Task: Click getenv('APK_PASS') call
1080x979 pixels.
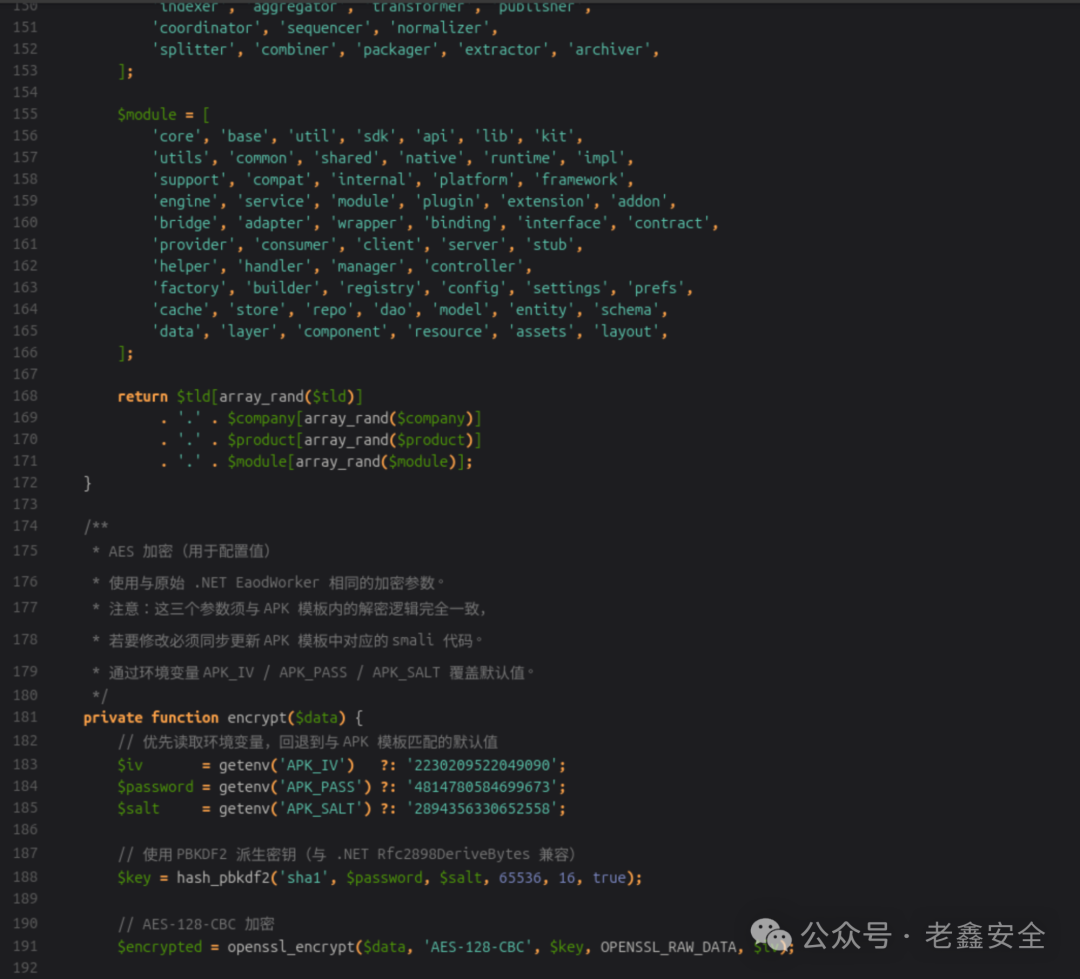Action: (295, 787)
